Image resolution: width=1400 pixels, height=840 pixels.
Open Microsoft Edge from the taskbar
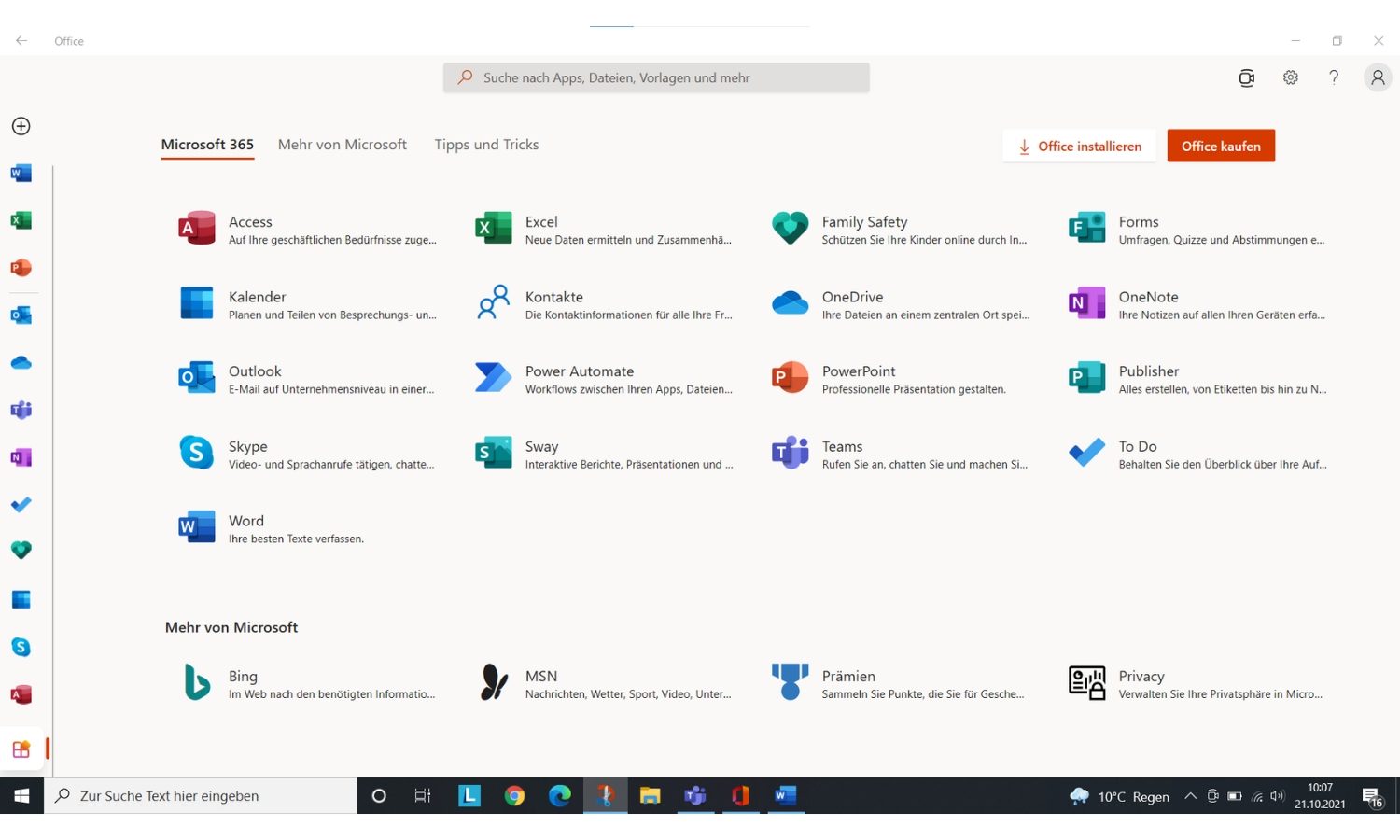point(560,796)
